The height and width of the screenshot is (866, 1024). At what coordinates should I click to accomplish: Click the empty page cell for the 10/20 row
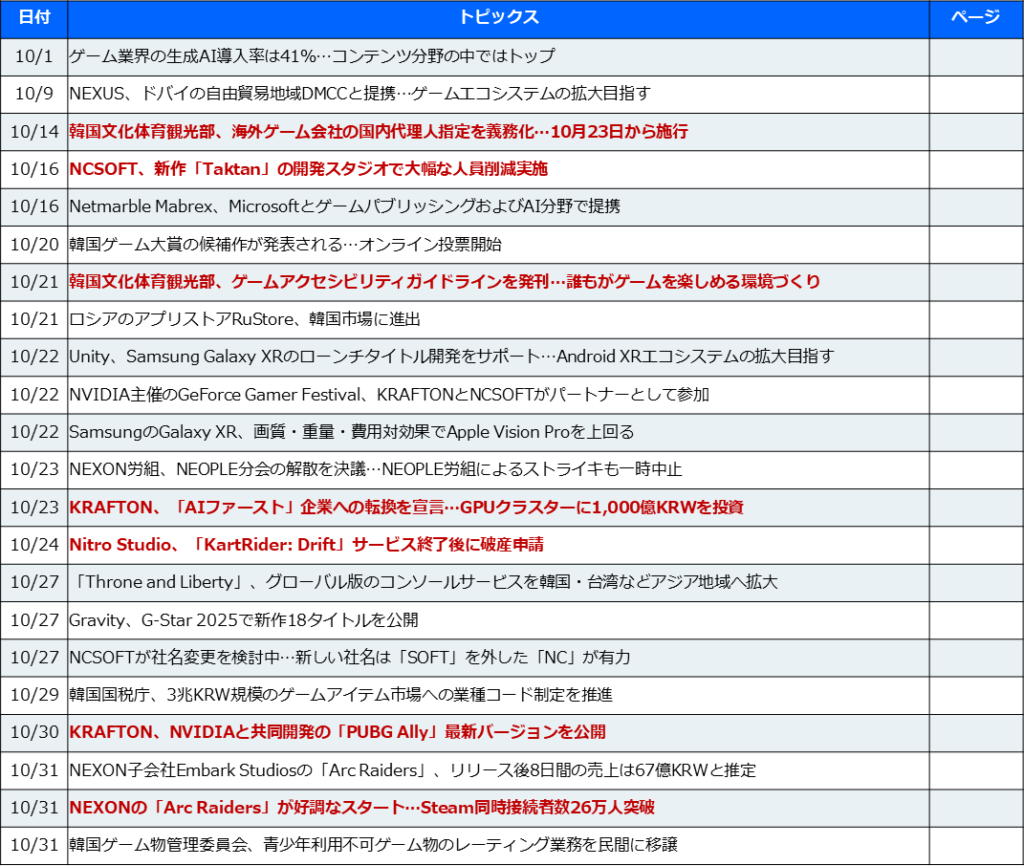pyautogui.click(x=974, y=244)
